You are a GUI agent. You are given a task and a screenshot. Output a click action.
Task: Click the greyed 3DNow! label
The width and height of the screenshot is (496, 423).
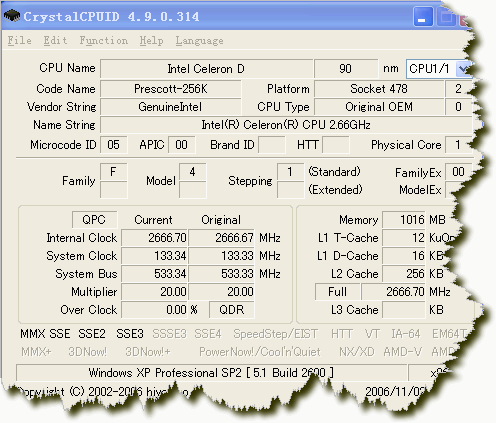pos(88,352)
